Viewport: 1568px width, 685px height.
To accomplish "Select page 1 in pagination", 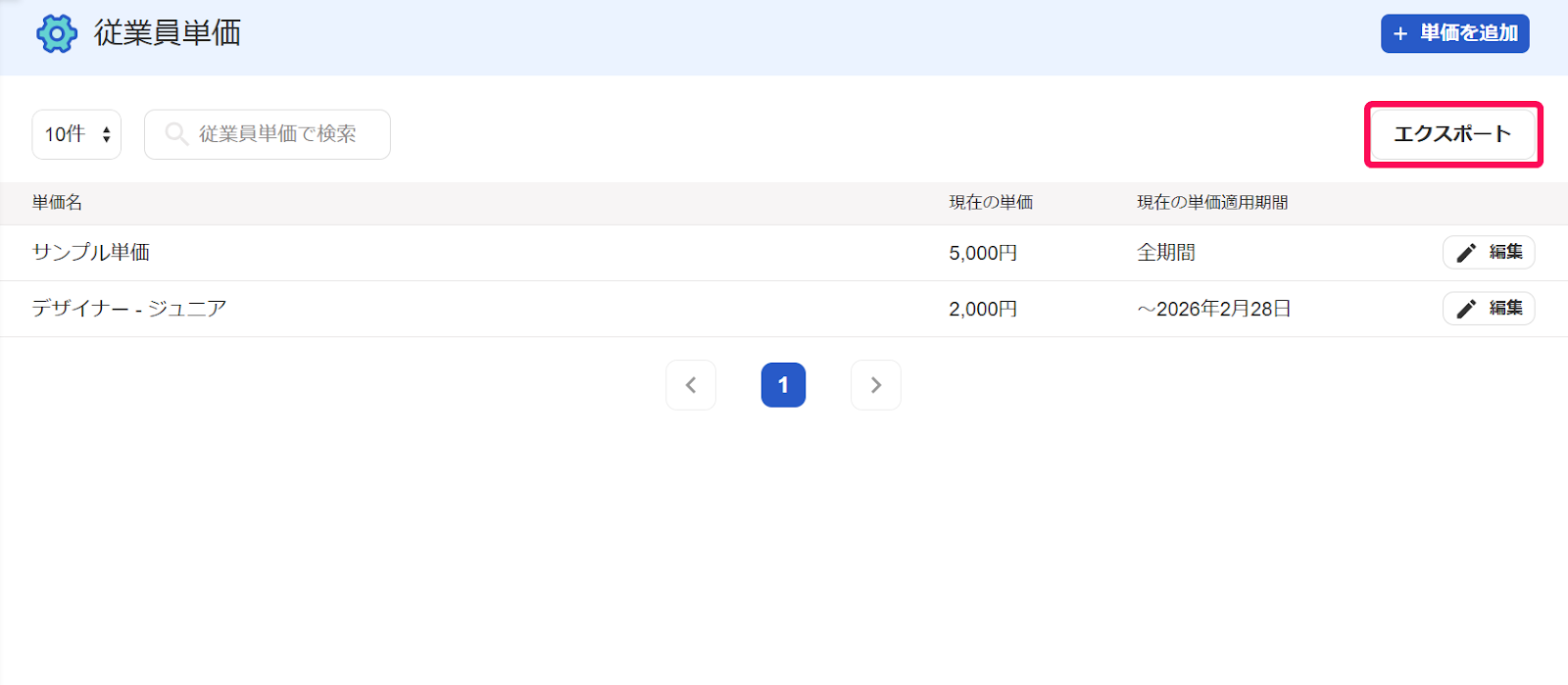I will [x=783, y=385].
